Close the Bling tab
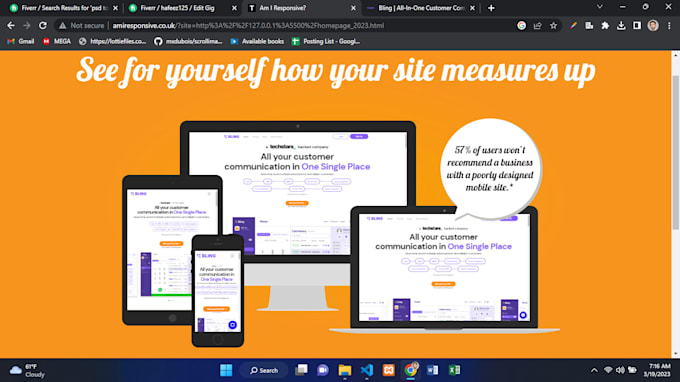 [x=472, y=8]
